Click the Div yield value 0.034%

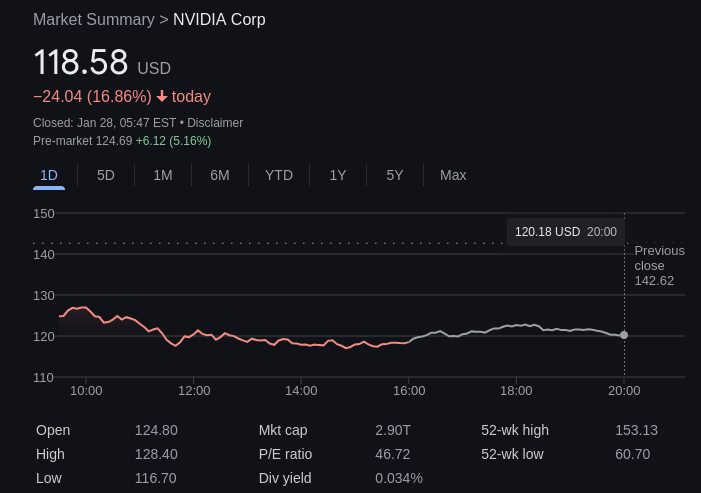tap(399, 478)
